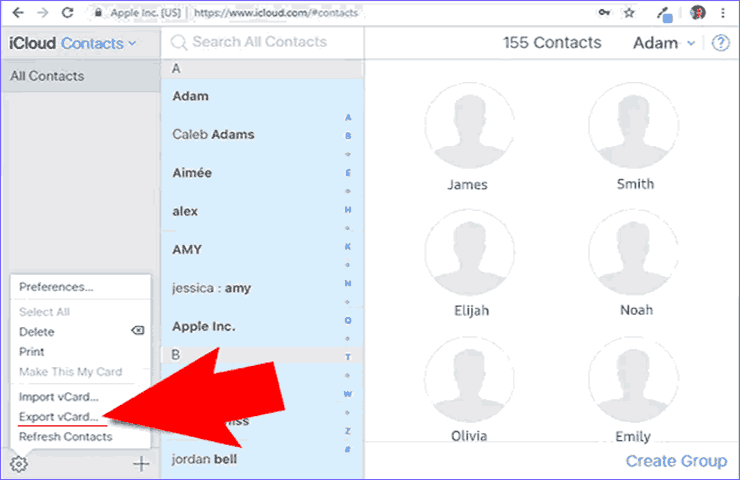Choose Preferences... from the menu

click(56, 287)
